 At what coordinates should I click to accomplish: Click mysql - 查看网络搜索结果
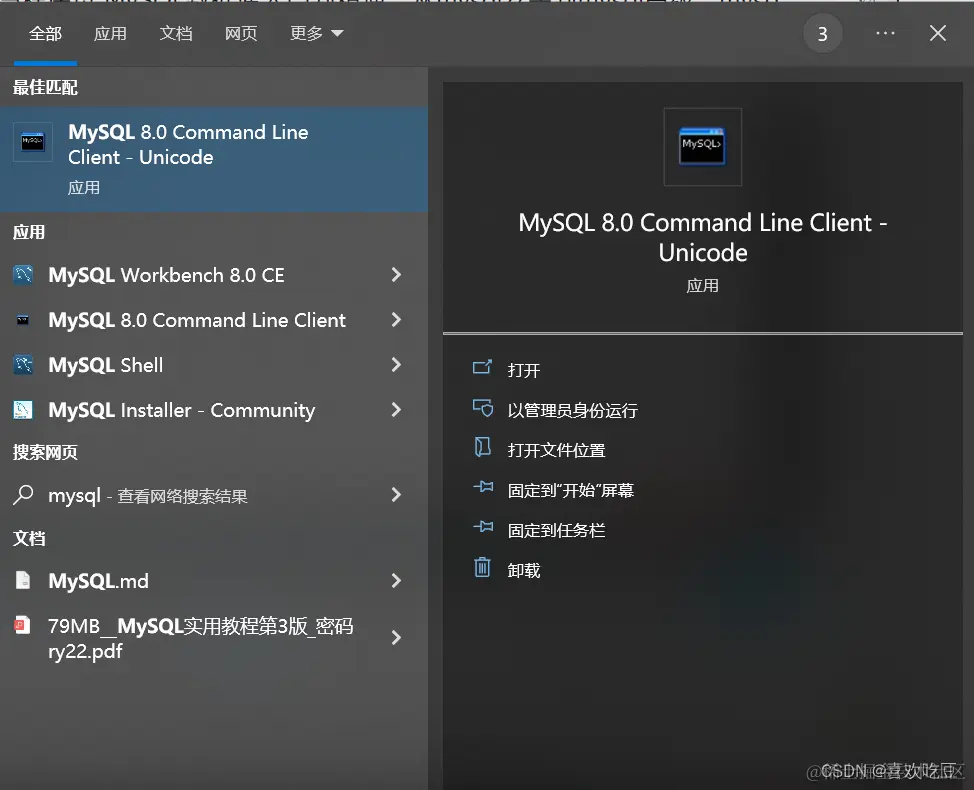coord(214,495)
